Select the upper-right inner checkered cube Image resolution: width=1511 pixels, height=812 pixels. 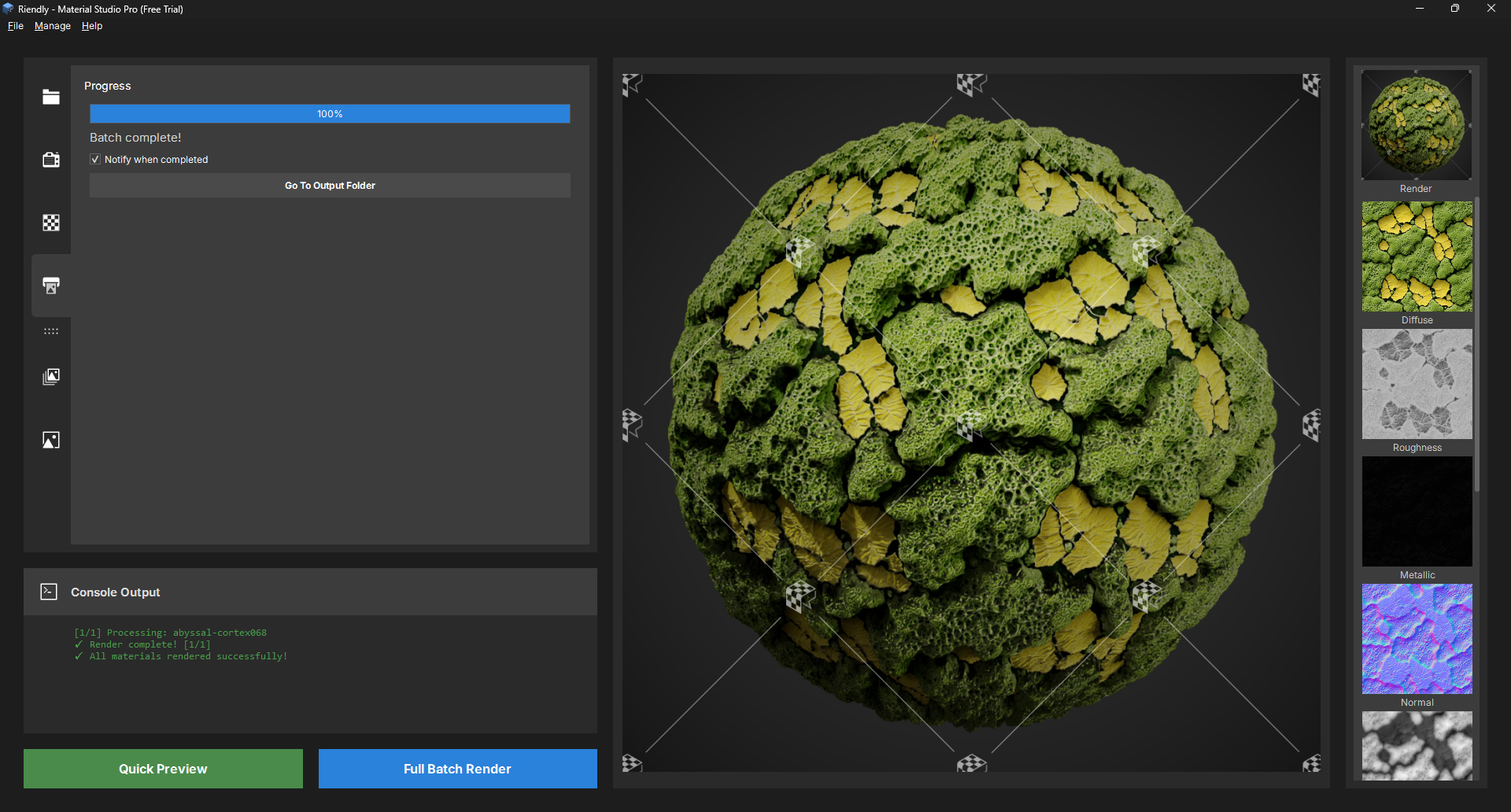pos(1146,253)
